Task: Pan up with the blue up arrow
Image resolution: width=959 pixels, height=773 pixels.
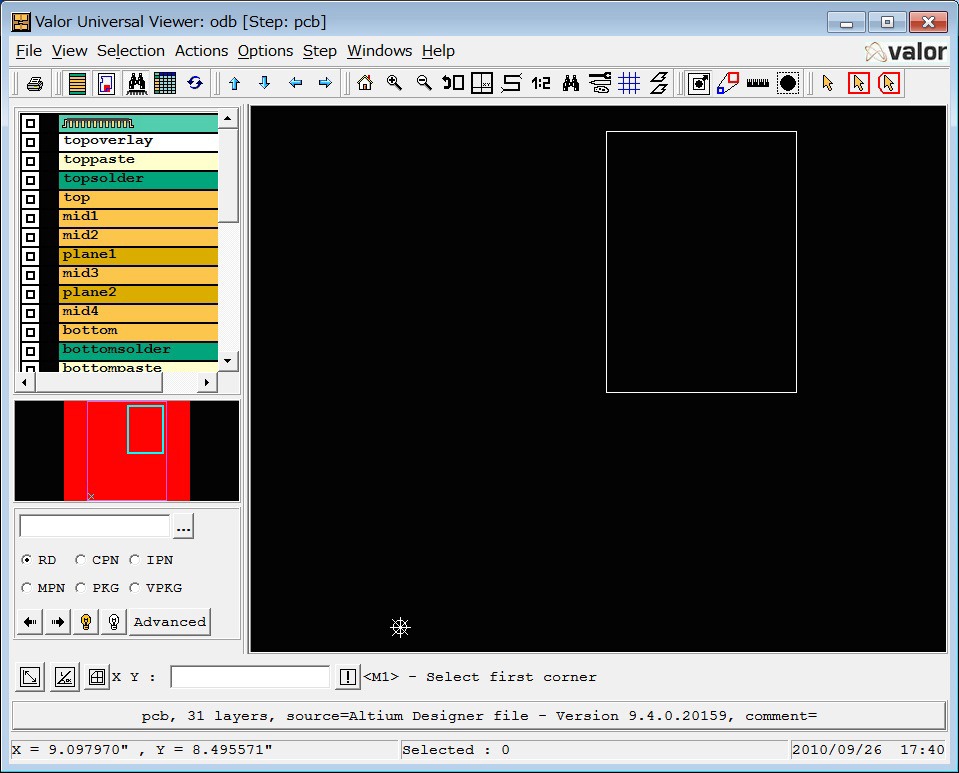Action: click(235, 83)
